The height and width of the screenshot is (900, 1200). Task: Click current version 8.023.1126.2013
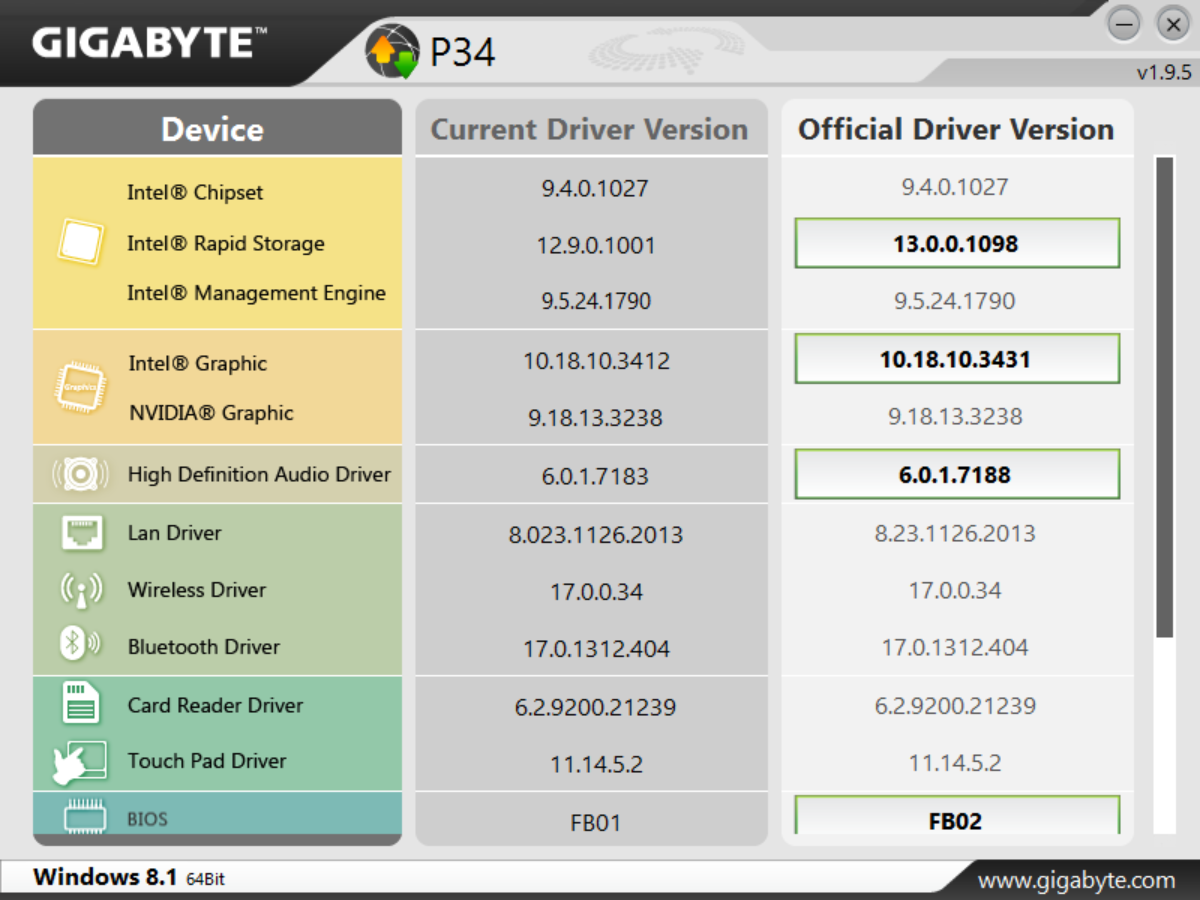pos(595,535)
